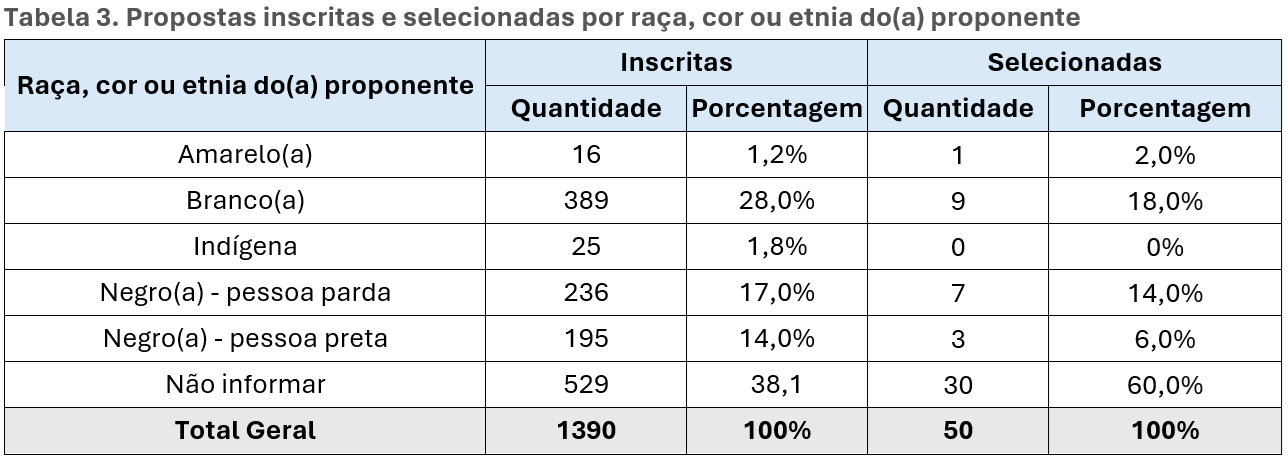The height and width of the screenshot is (460, 1288).
Task: Select the 60,0% selecionadas percentage cell
Action: tap(1165, 384)
